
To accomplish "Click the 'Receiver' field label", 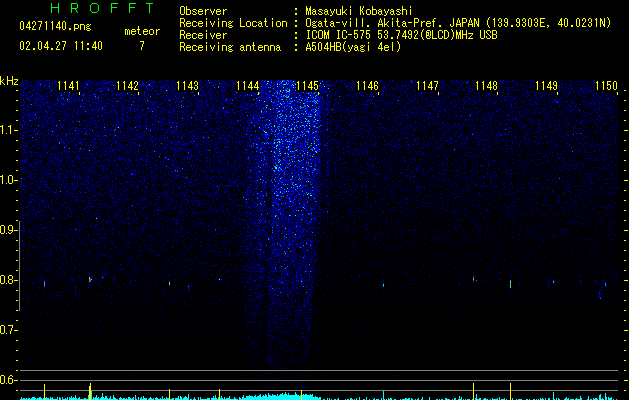I will (x=203, y=35).
